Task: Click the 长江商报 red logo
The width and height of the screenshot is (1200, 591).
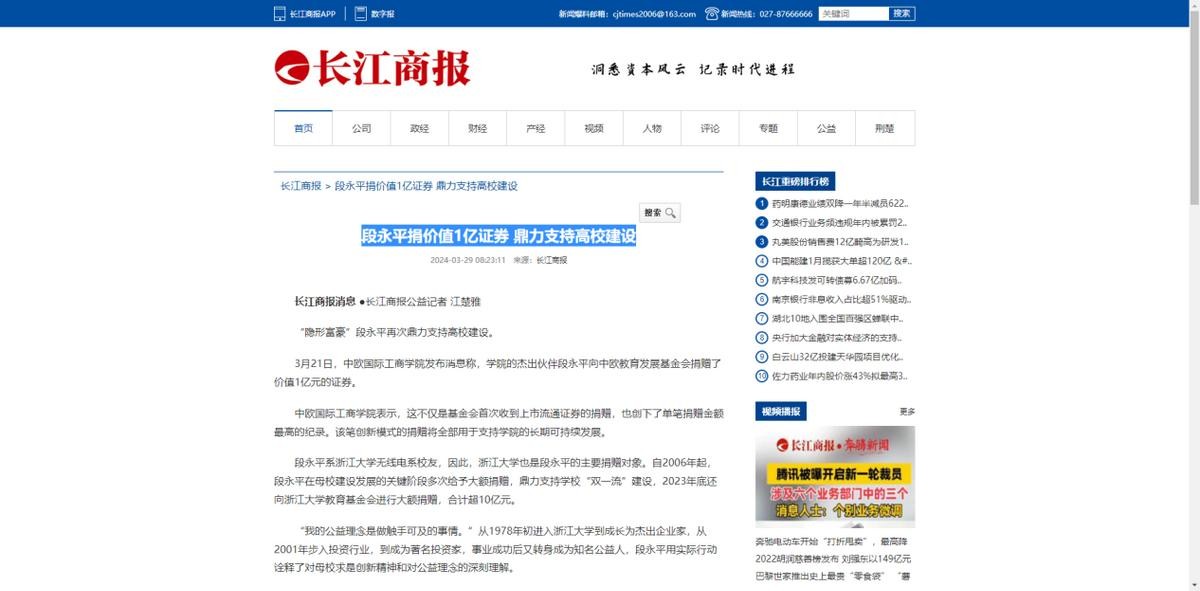Action: click(x=372, y=69)
